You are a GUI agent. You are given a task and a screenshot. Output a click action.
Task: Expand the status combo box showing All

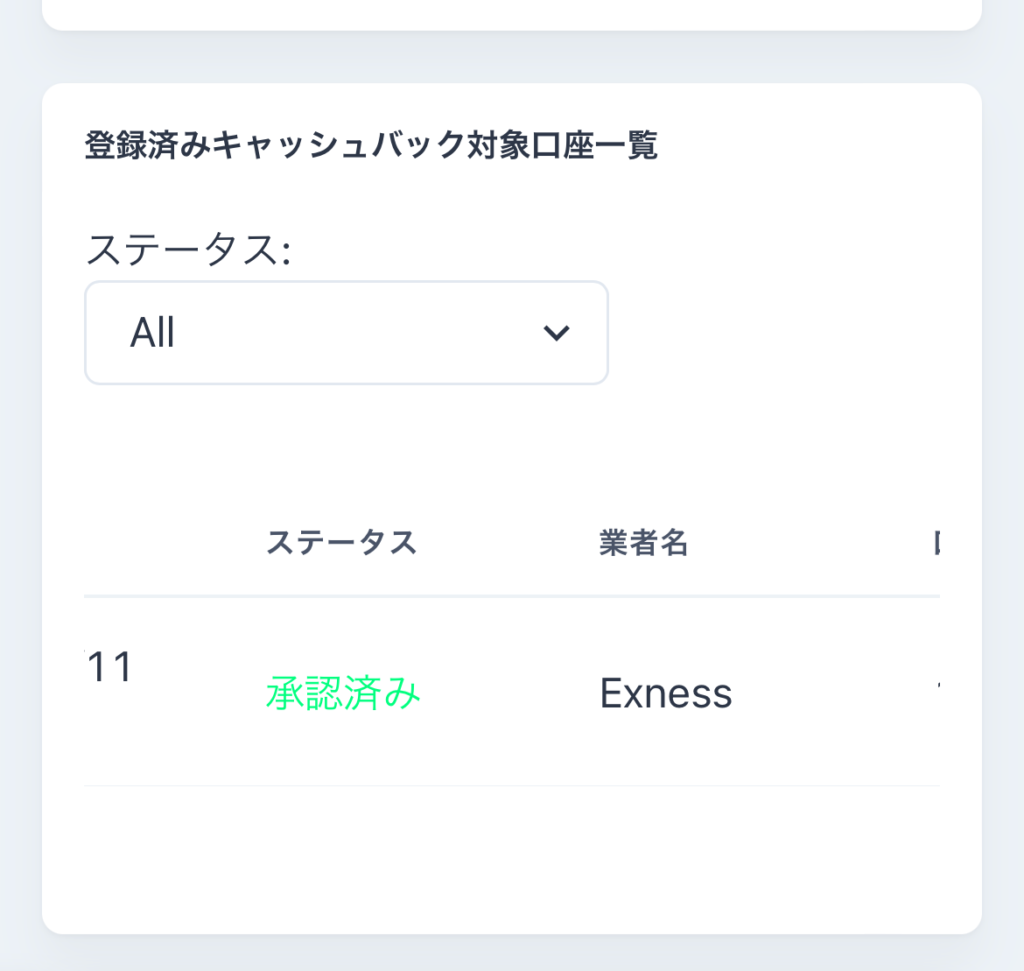[345, 332]
